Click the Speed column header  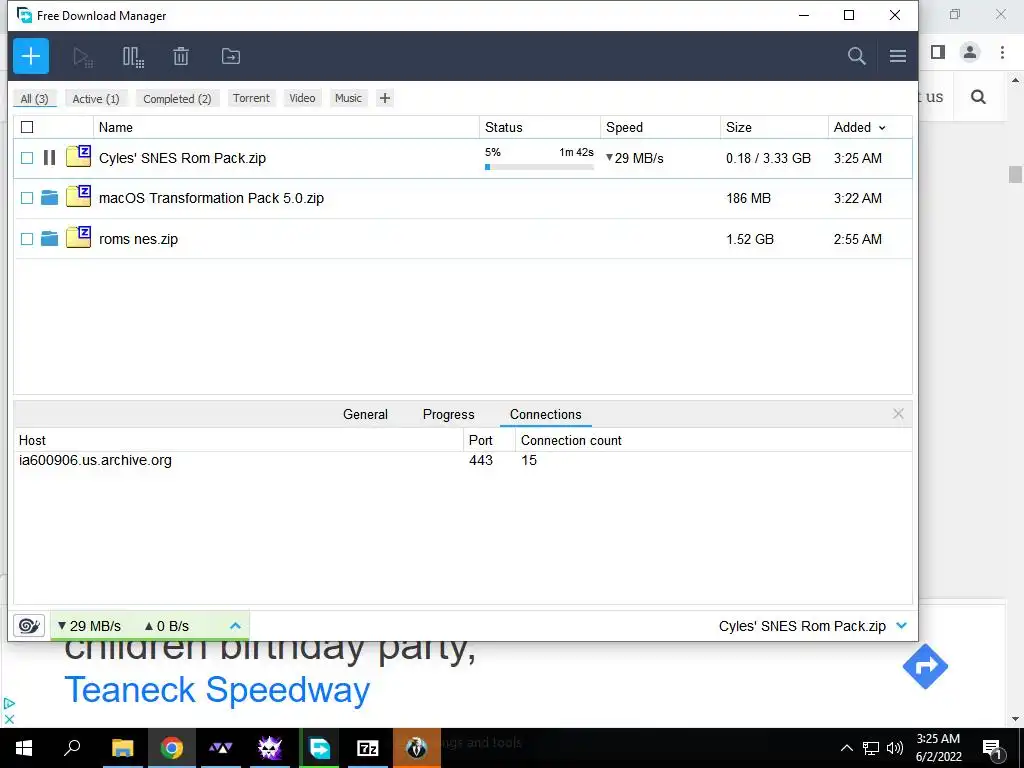(660, 127)
